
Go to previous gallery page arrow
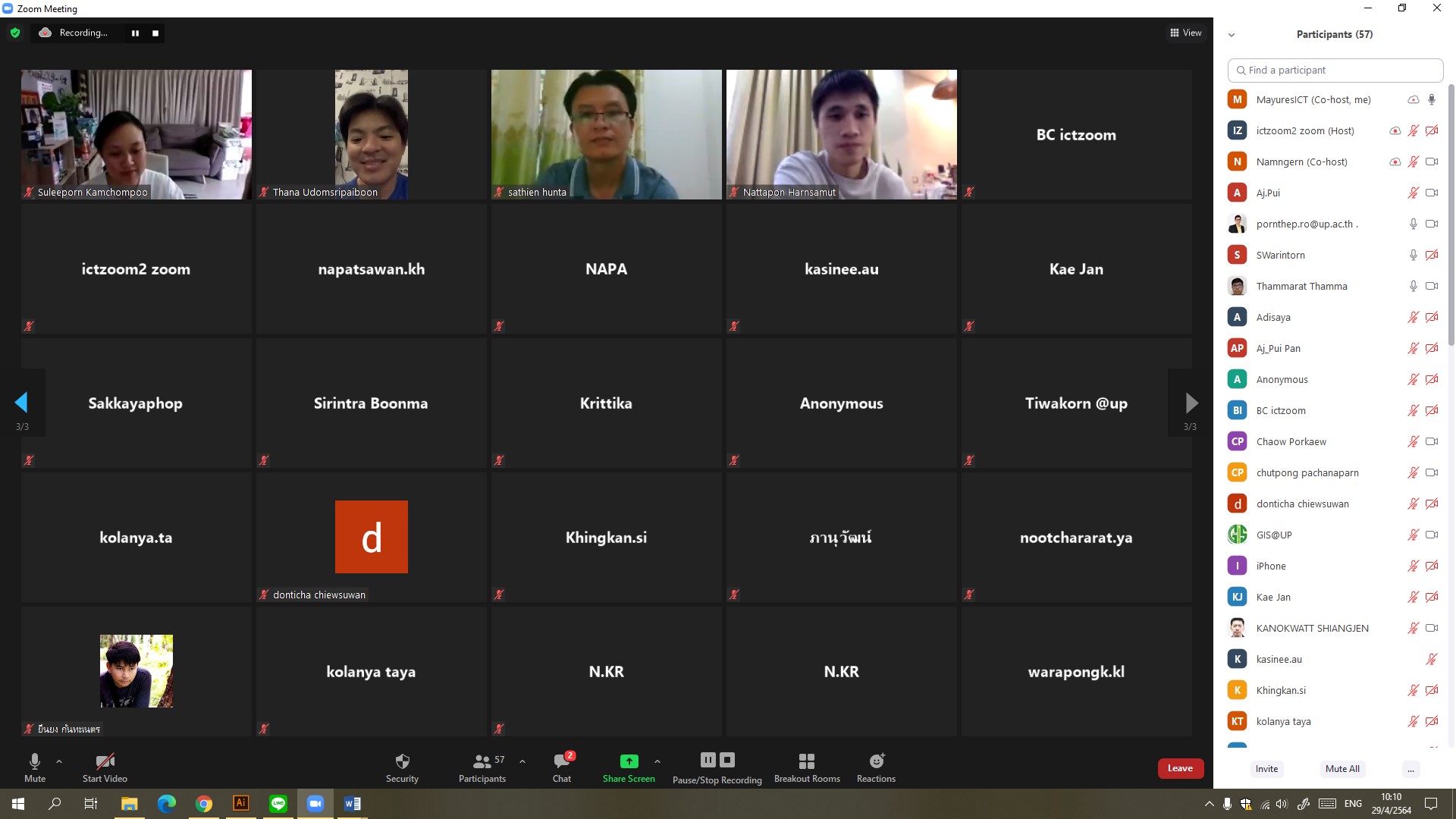click(x=21, y=402)
